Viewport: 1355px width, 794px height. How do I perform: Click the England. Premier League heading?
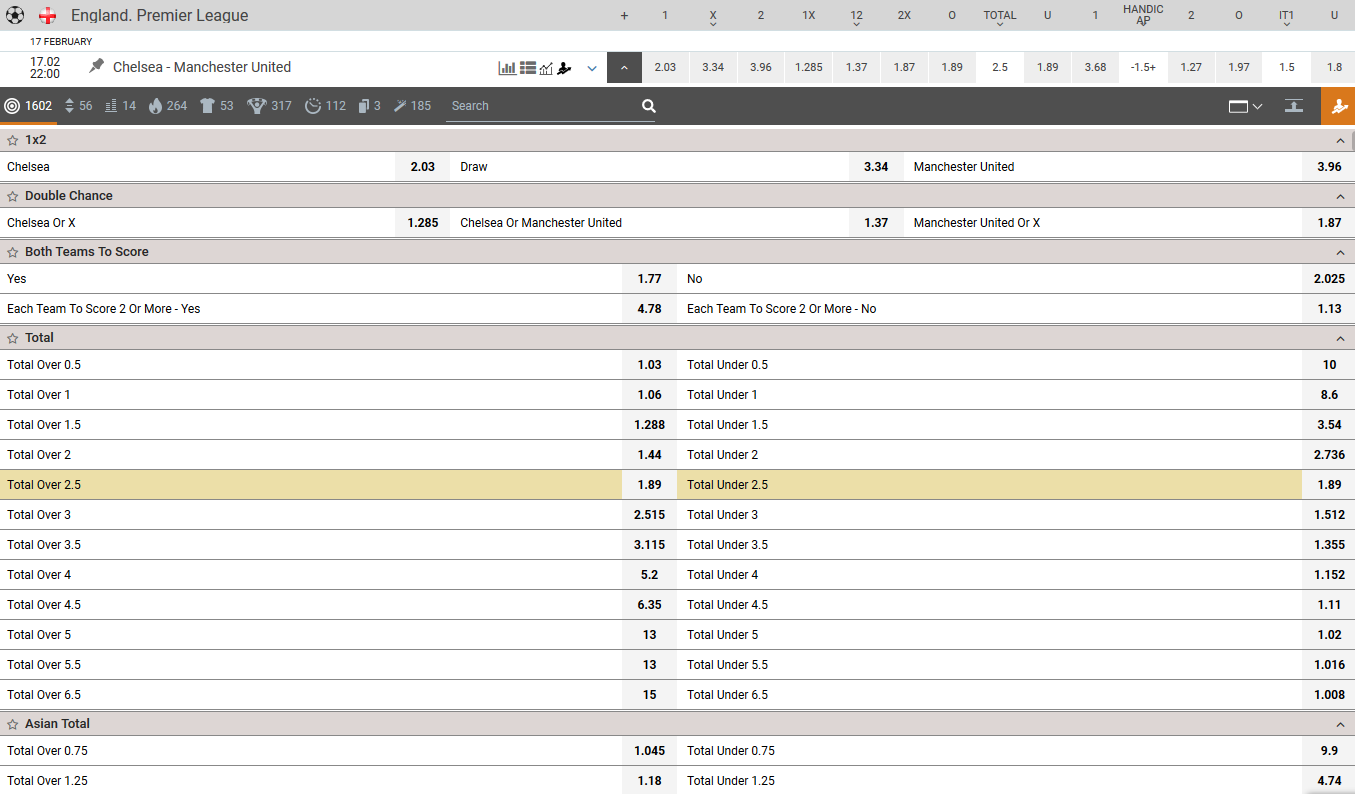[x=159, y=15]
